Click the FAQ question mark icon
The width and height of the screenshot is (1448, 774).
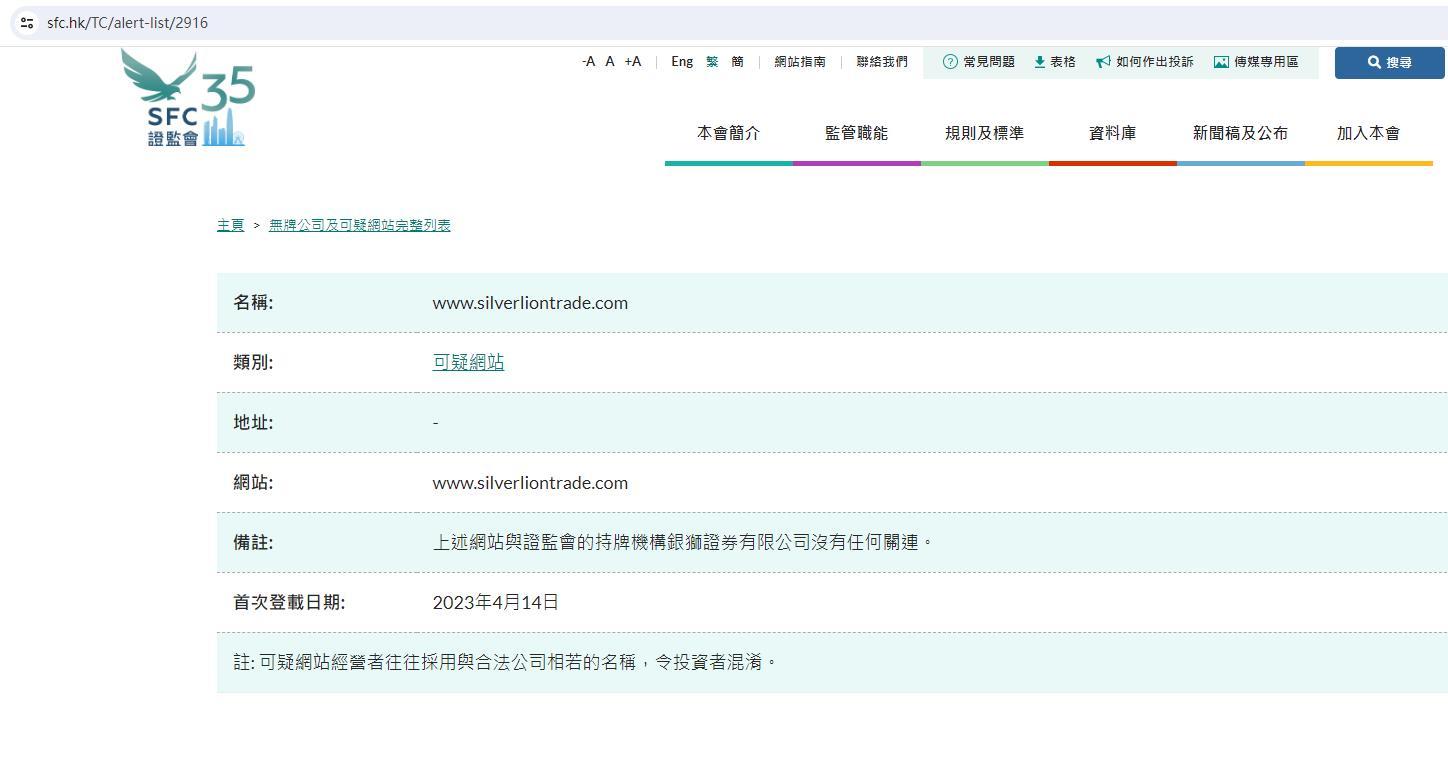(x=950, y=62)
